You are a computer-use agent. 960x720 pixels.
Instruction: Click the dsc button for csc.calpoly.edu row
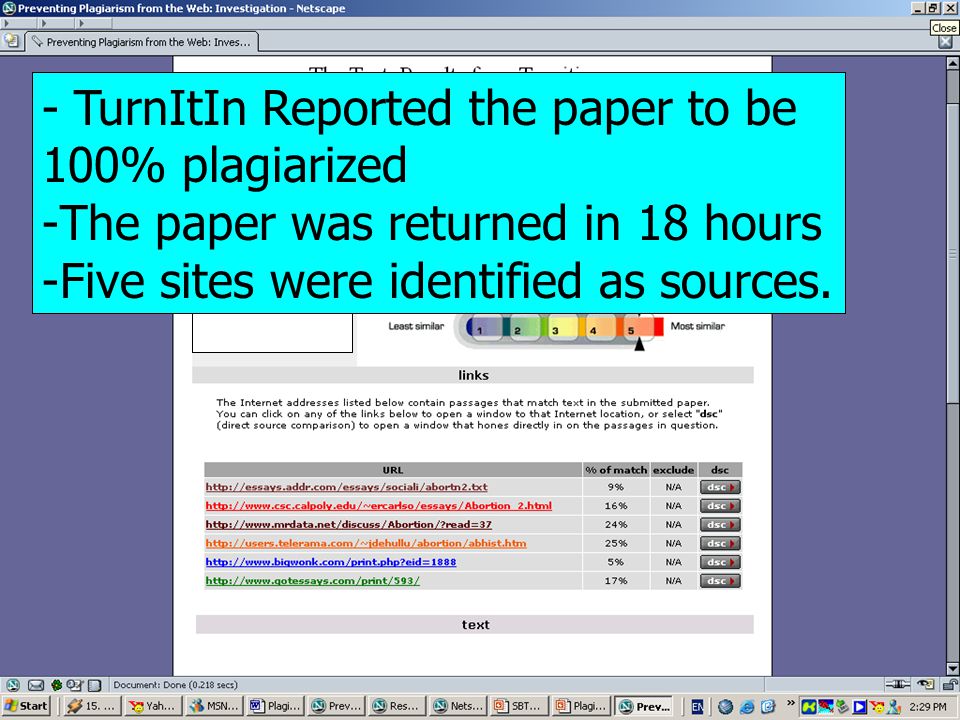(720, 506)
